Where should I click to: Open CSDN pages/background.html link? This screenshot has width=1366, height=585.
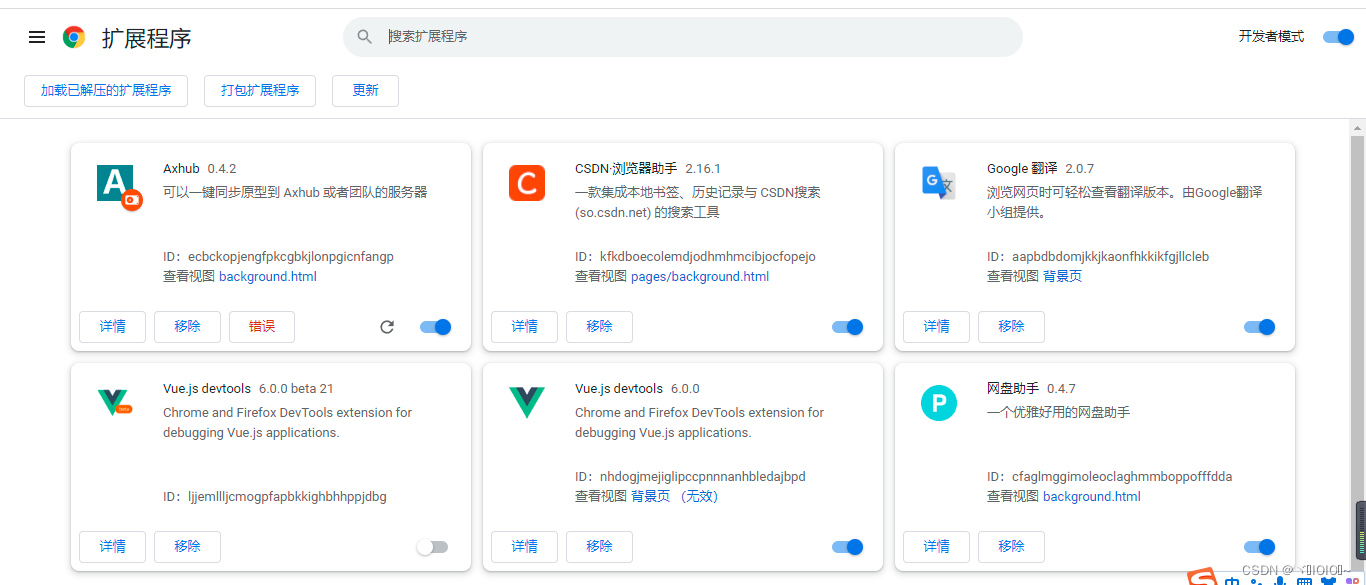(700, 277)
